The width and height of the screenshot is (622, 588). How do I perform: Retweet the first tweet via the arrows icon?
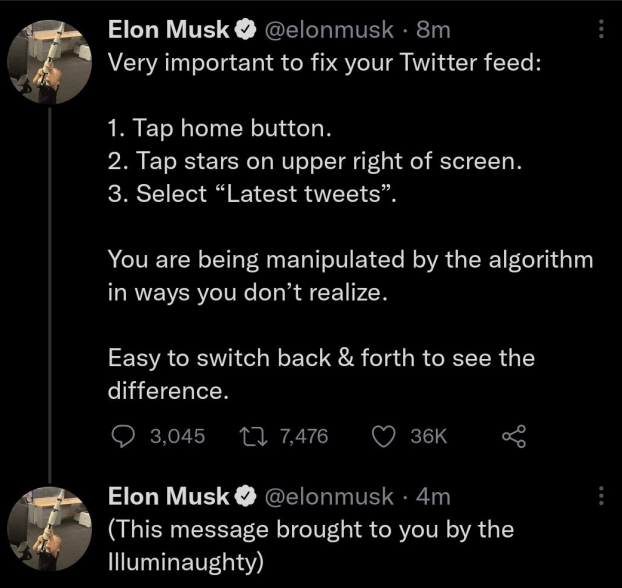click(255, 436)
